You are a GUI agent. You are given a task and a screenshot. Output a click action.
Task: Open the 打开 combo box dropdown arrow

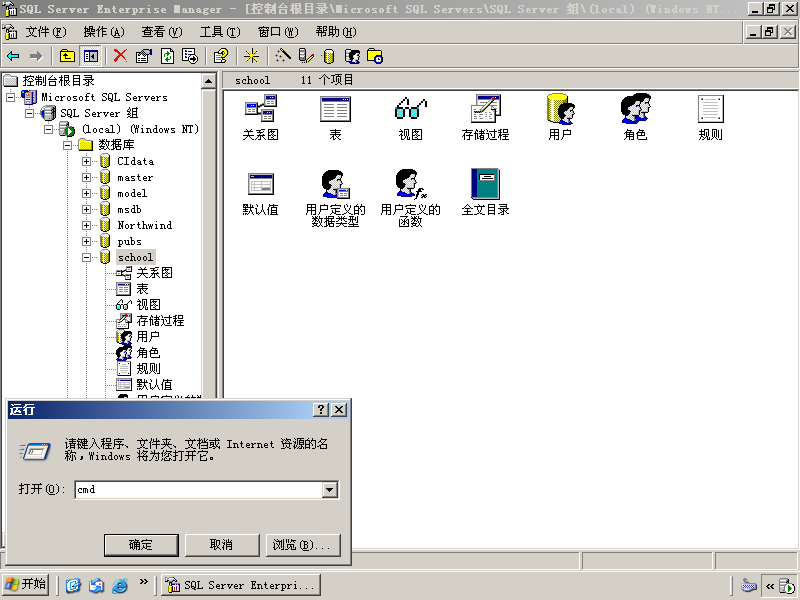[330, 490]
